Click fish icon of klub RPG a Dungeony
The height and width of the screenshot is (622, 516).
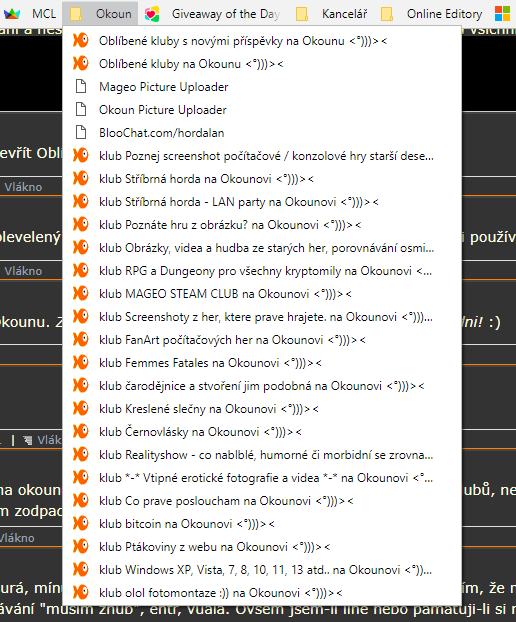81,271
